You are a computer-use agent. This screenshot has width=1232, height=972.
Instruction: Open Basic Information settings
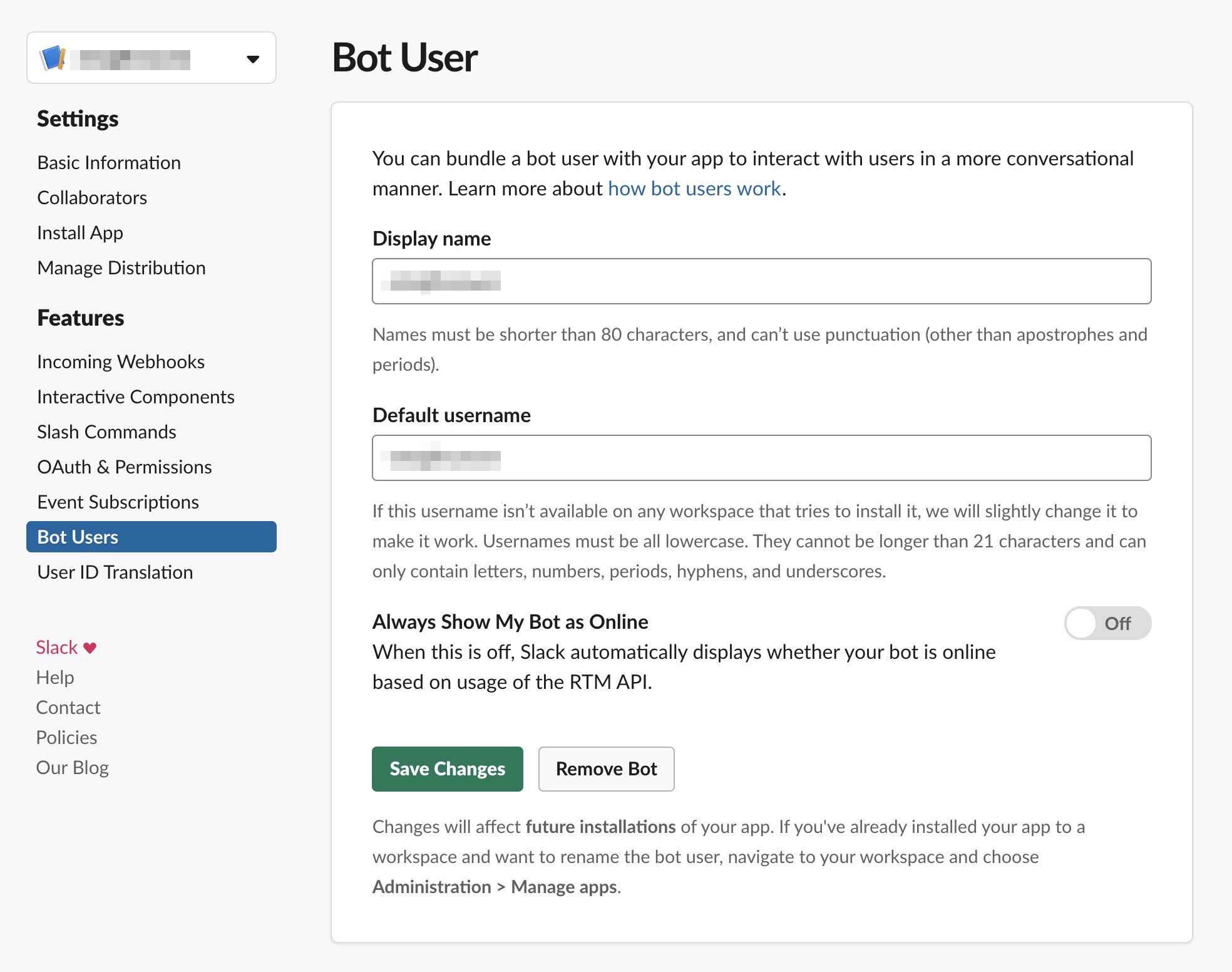tap(109, 162)
